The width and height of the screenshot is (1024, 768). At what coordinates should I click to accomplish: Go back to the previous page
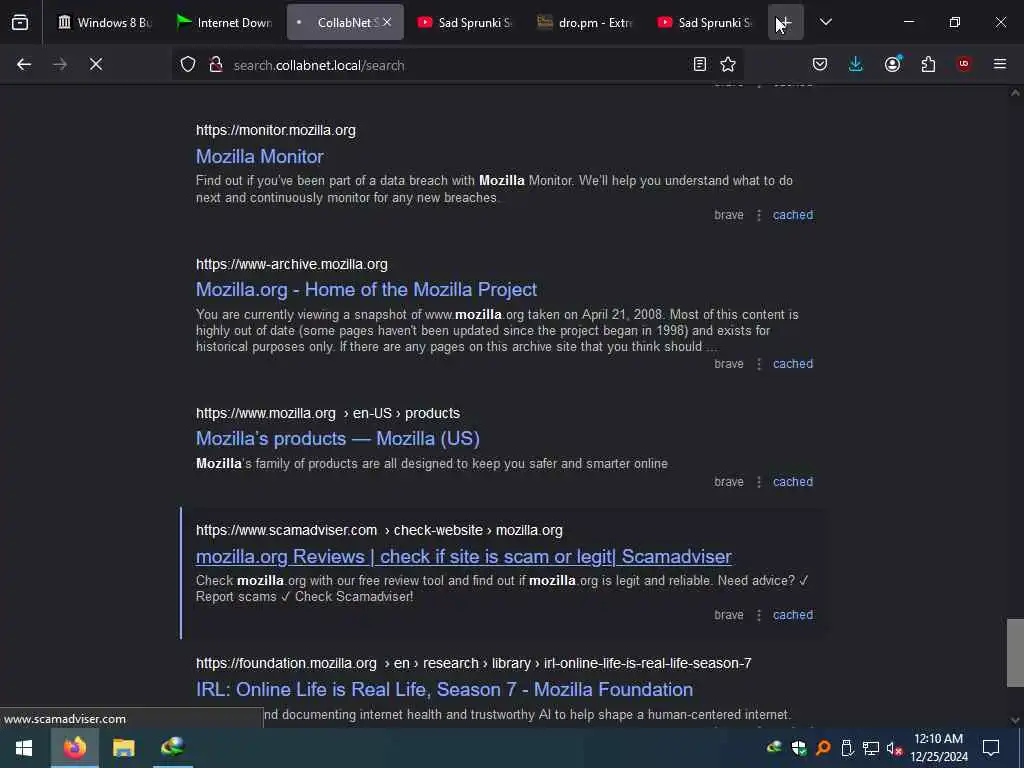coord(24,64)
